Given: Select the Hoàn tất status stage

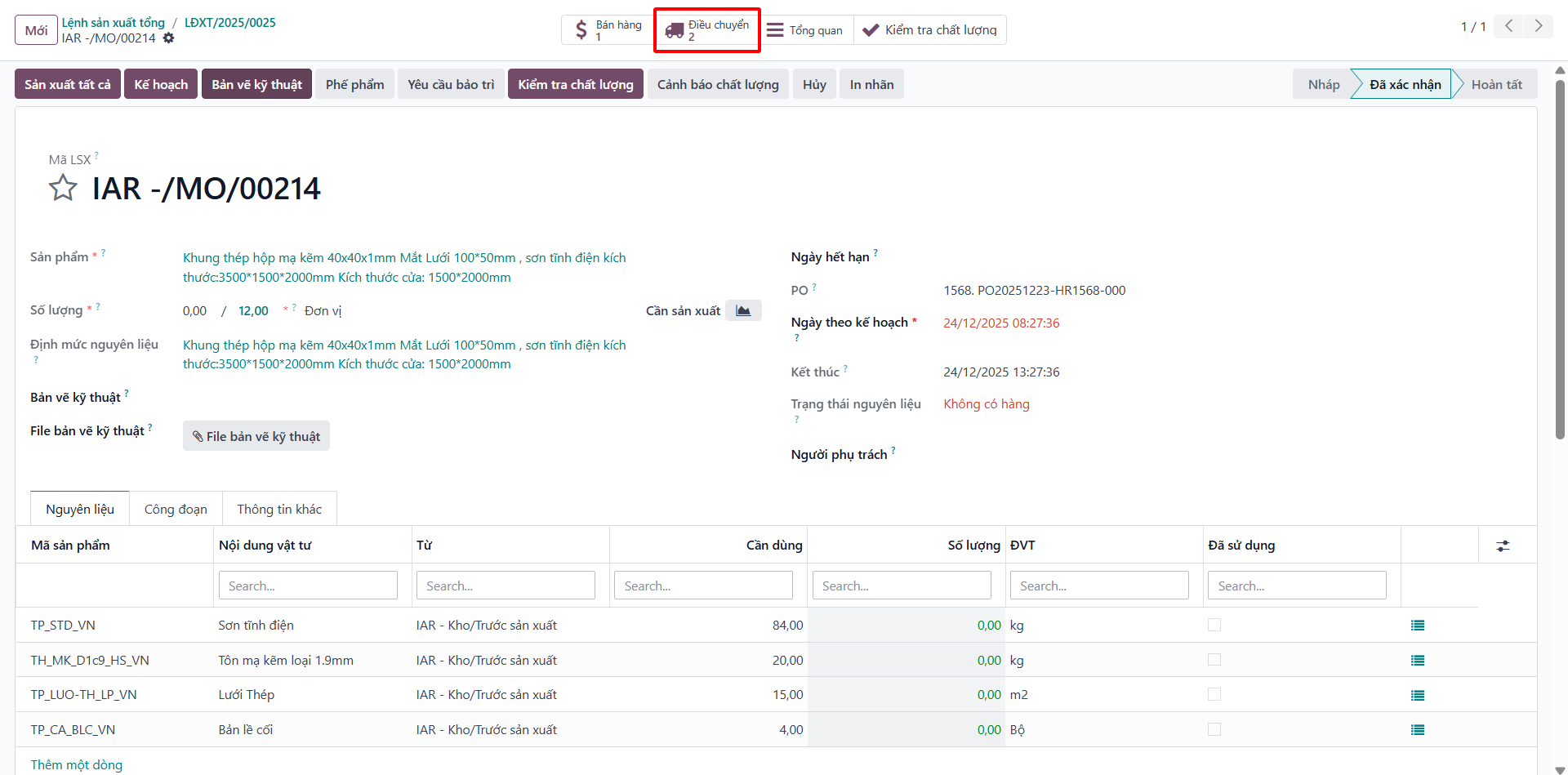Looking at the screenshot, I should coord(1496,84).
